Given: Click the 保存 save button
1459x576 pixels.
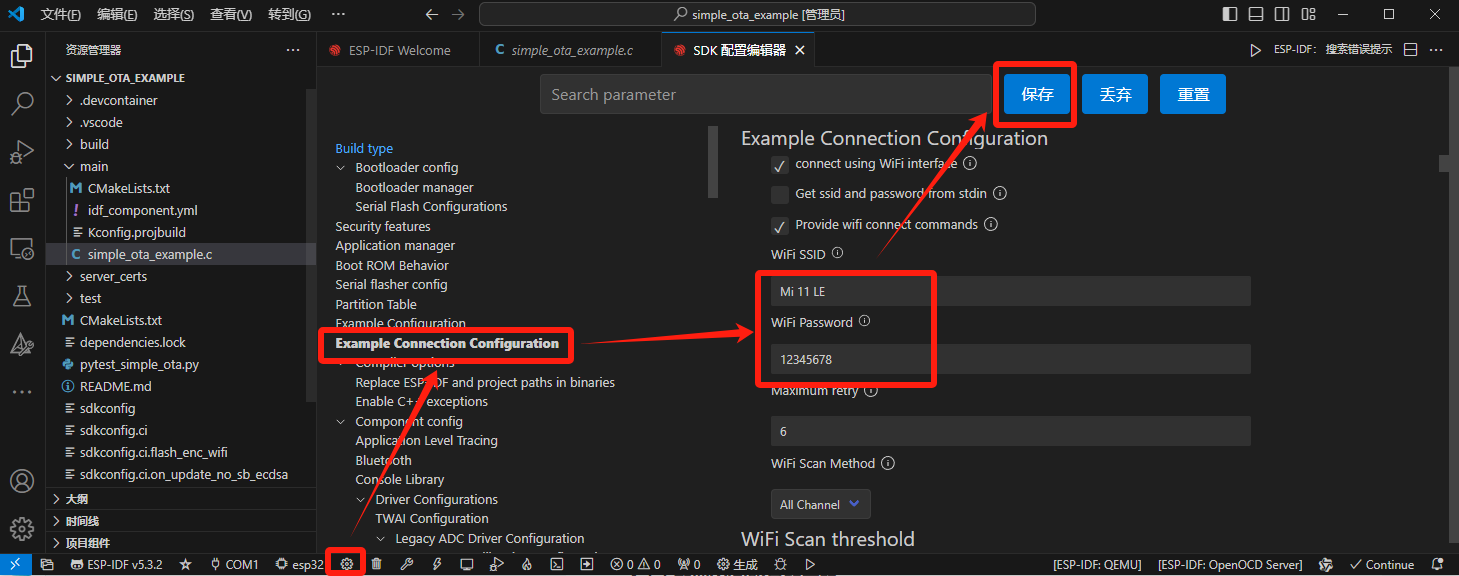Looking at the screenshot, I should [x=1037, y=95].
